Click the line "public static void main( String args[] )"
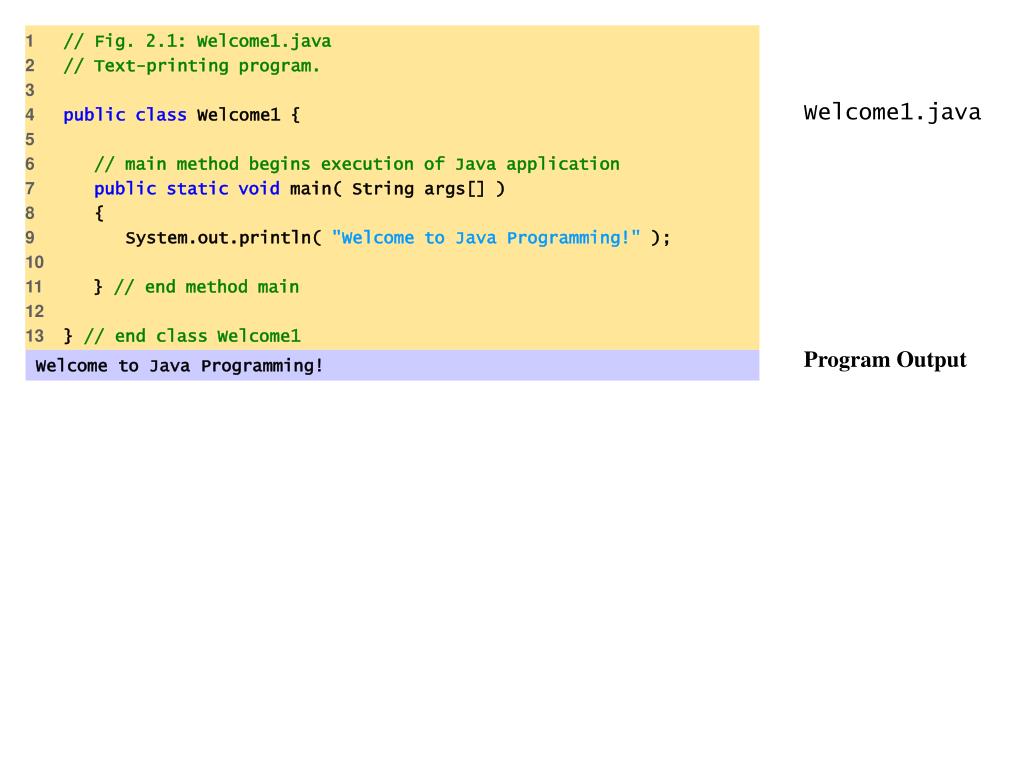The height and width of the screenshot is (768, 1024). 299,189
